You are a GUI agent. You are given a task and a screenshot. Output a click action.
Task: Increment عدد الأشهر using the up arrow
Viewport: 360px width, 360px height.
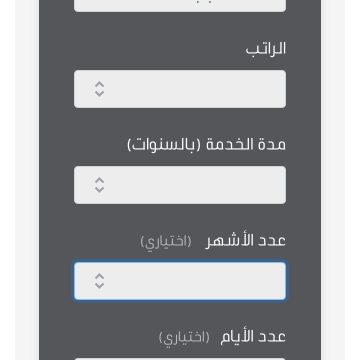(x=99, y=276)
